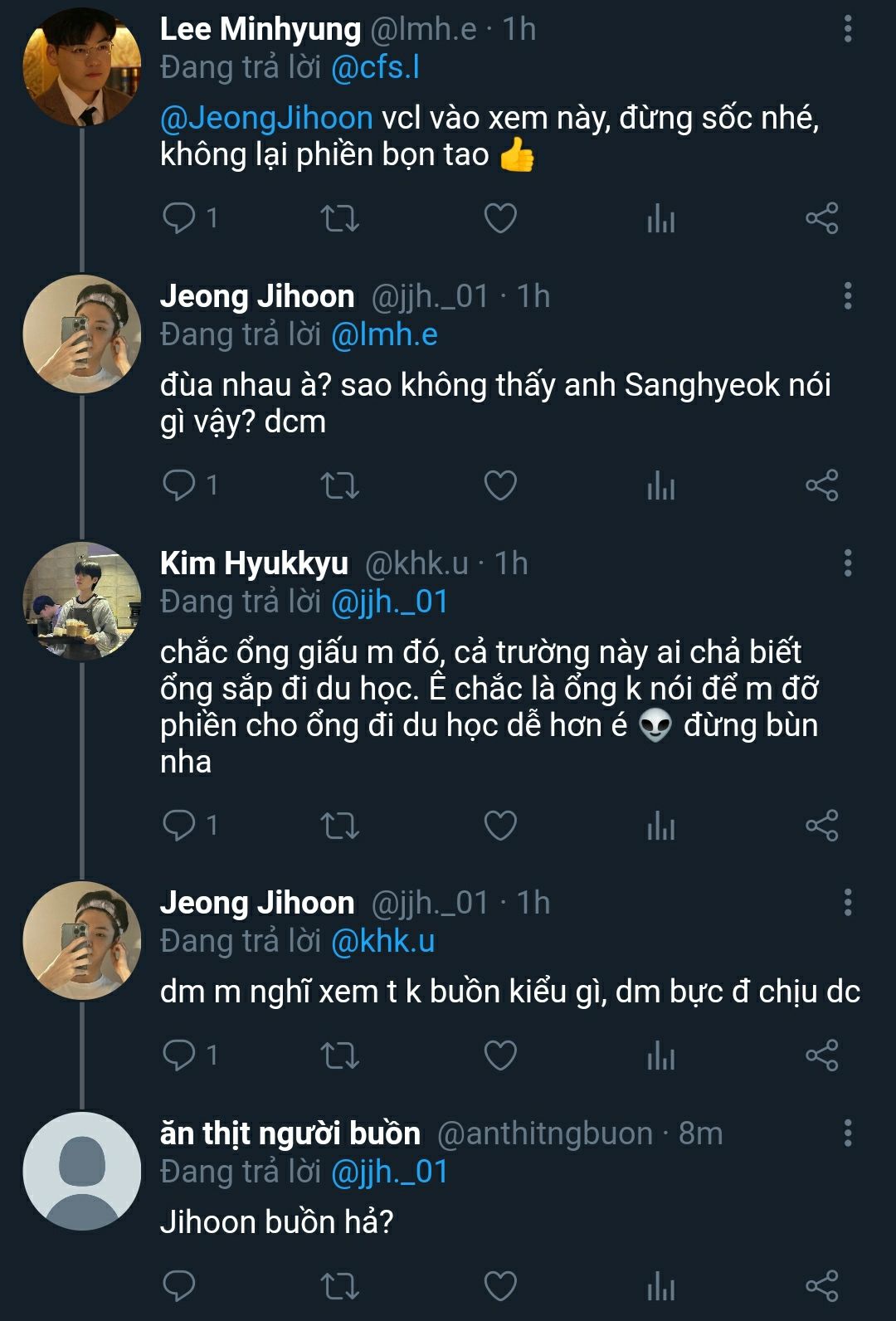
Task: Open Lee Minhyung's profile name
Action: (x=260, y=29)
